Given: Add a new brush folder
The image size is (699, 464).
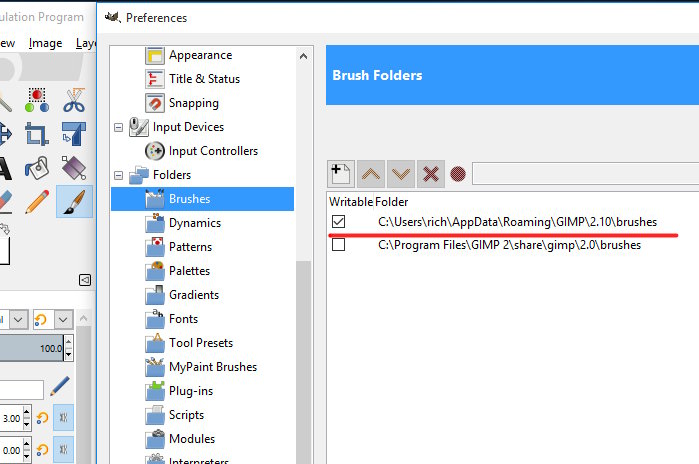Looking at the screenshot, I should point(341,174).
